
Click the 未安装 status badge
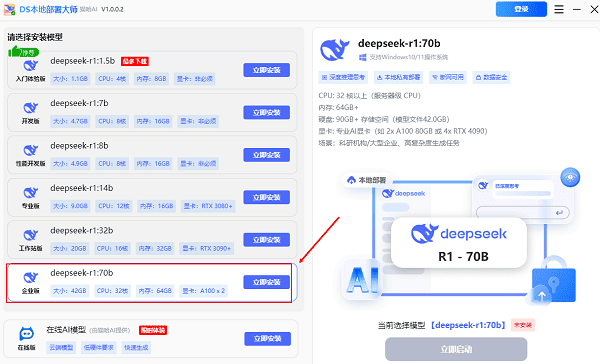pos(523,325)
